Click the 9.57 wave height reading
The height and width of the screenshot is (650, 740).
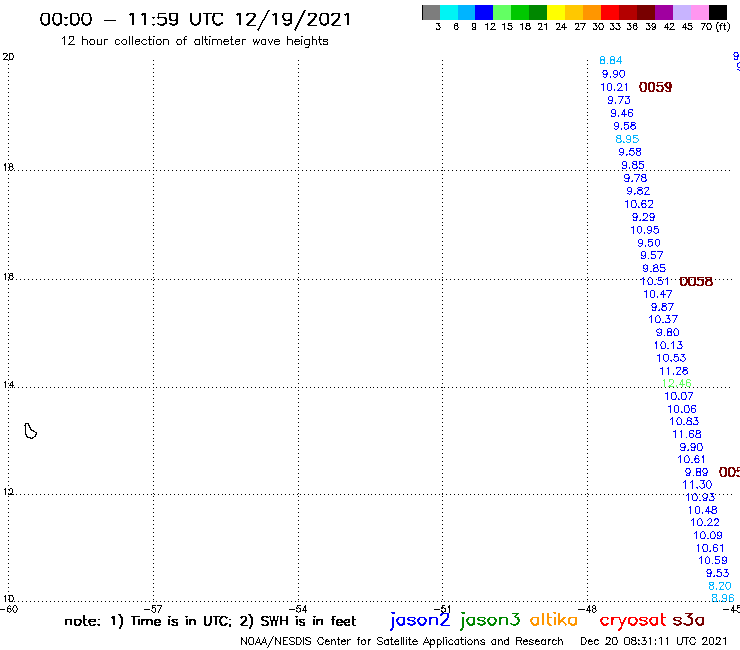point(652,255)
